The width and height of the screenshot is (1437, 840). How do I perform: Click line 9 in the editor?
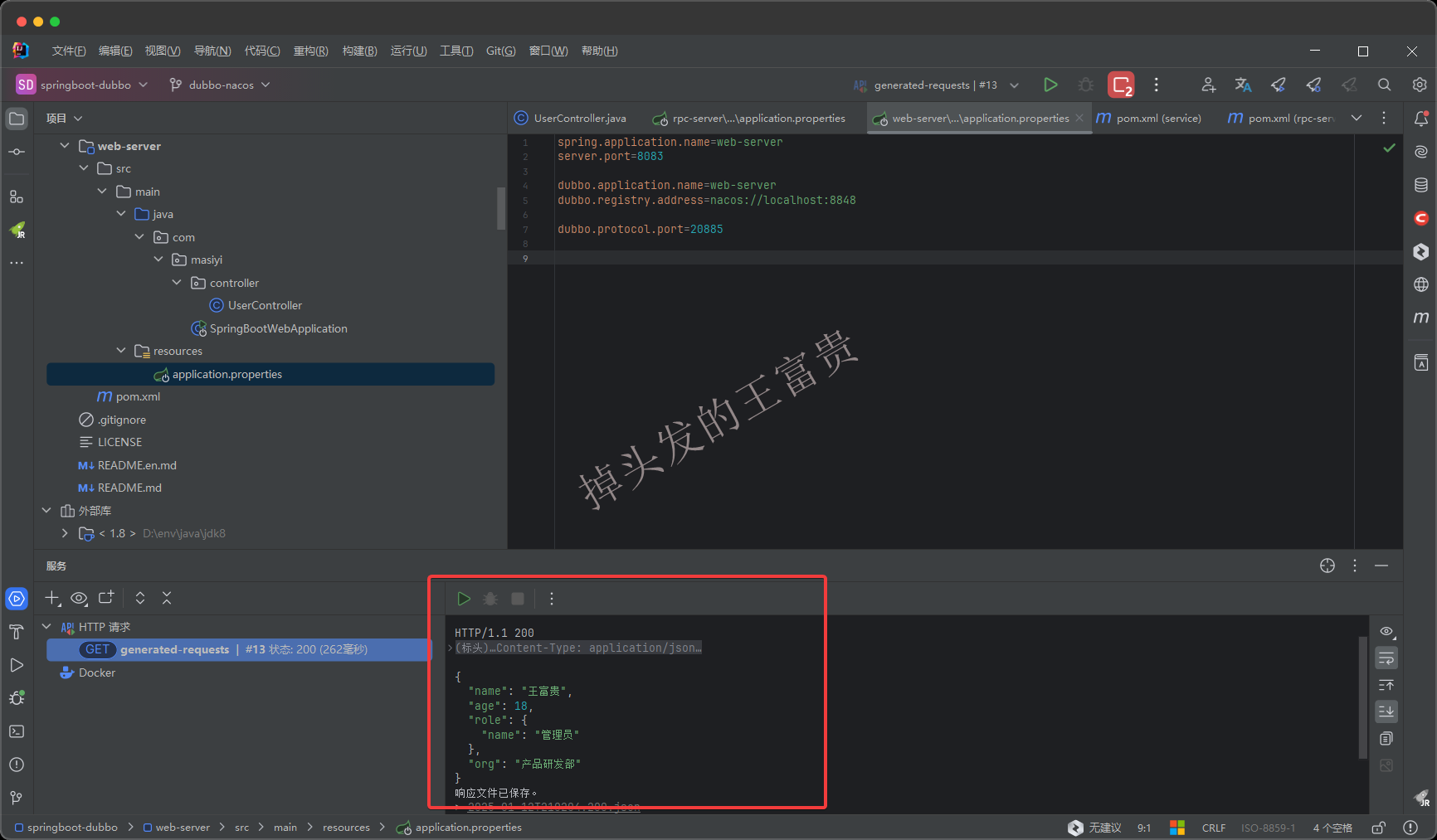(954, 258)
